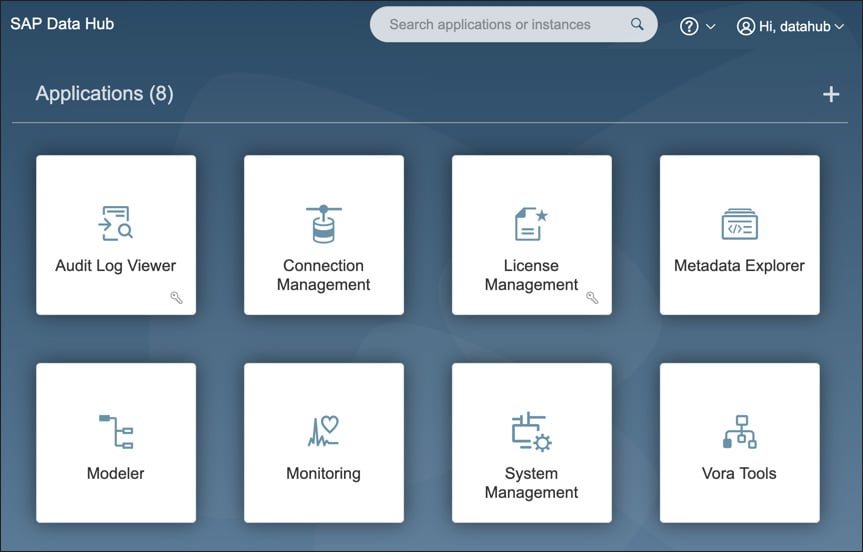Click the Monitoring heartbeat icon
Image resolution: width=863 pixels, height=552 pixels.
(324, 431)
